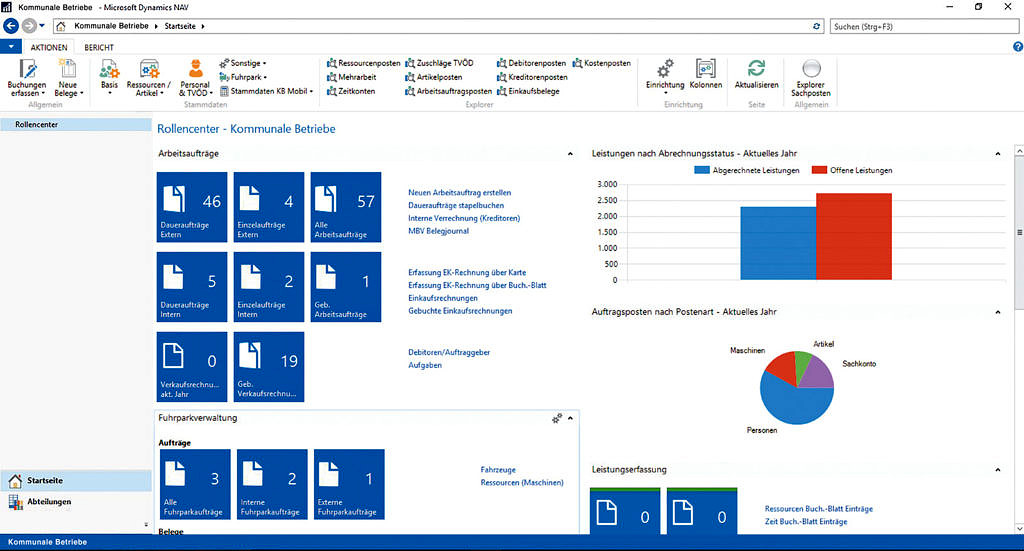This screenshot has width=1024, height=551.
Task: Click the Neue Belege ribbon icon
Action: [68, 70]
